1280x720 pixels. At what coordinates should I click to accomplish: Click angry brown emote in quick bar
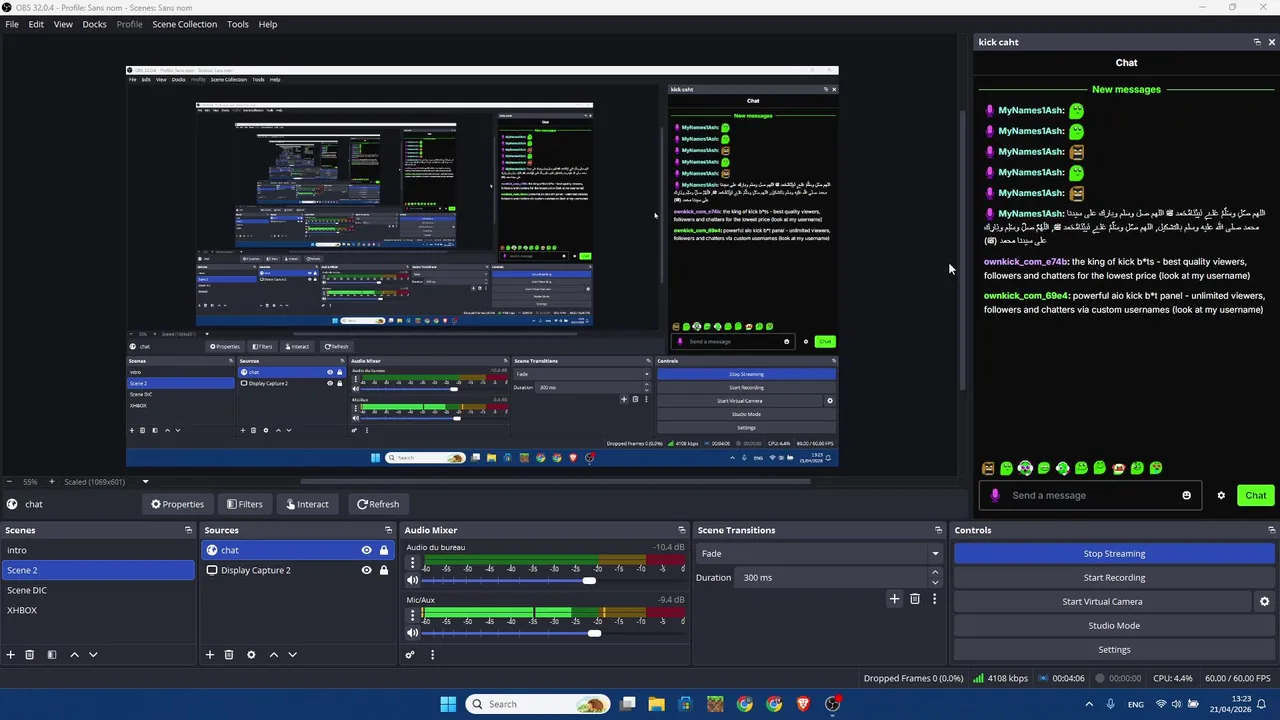(x=988, y=468)
